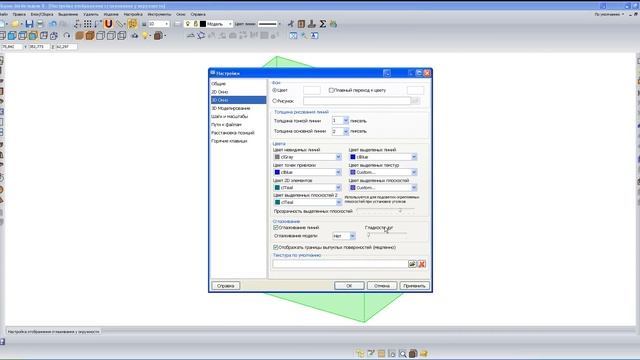Click the brown textured cube with edges icon
This screenshot has width=640, height=360.
coord(90,36)
